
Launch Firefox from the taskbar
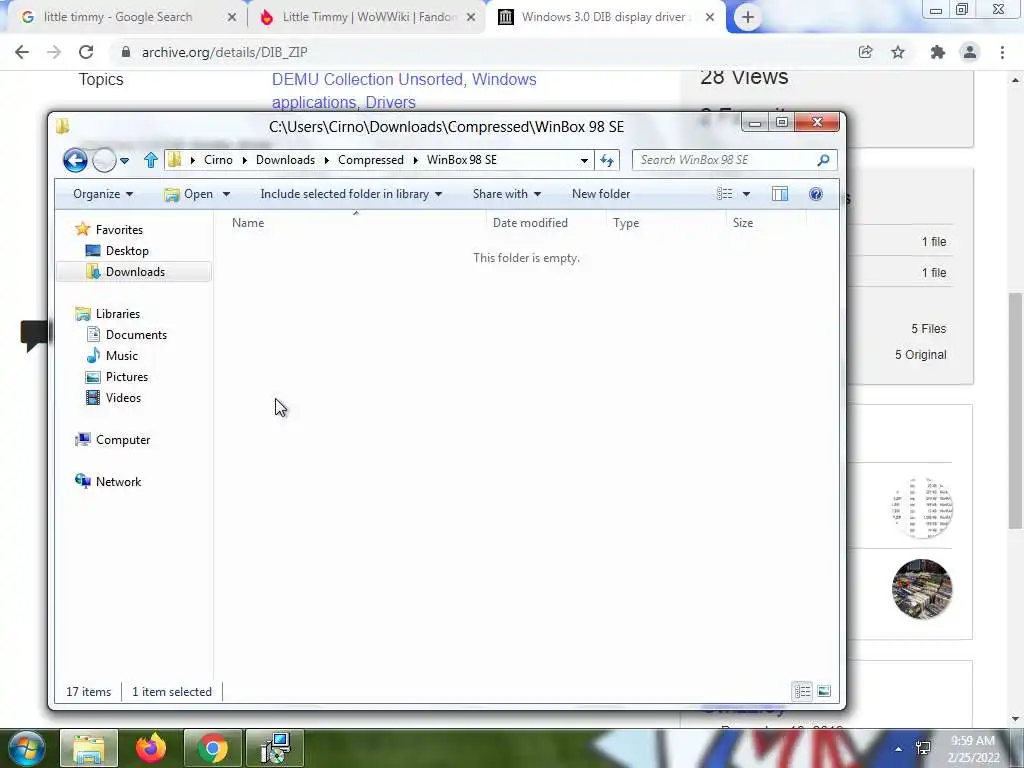pyautogui.click(x=151, y=748)
